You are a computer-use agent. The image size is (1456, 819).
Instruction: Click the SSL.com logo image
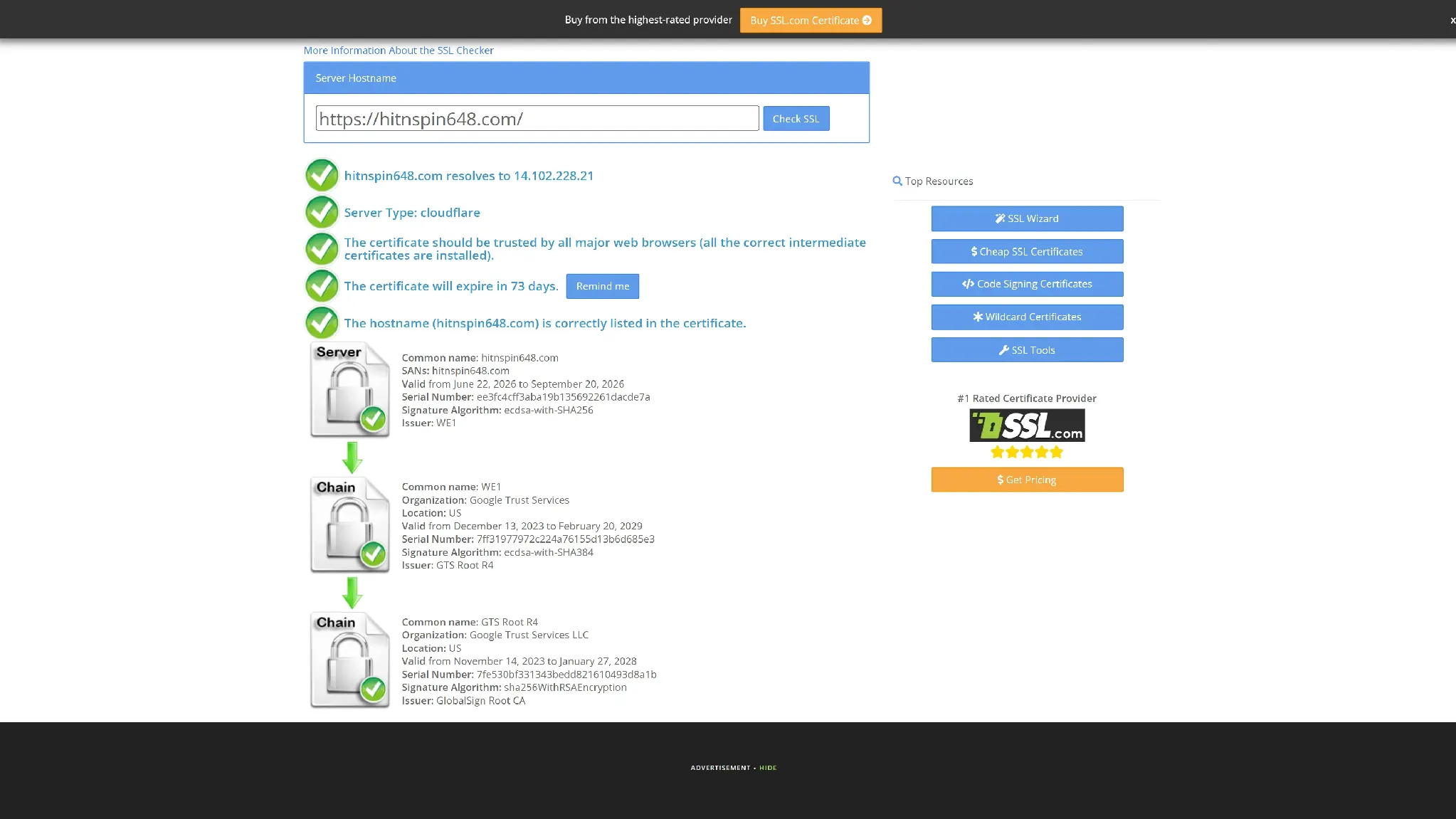(x=1027, y=425)
